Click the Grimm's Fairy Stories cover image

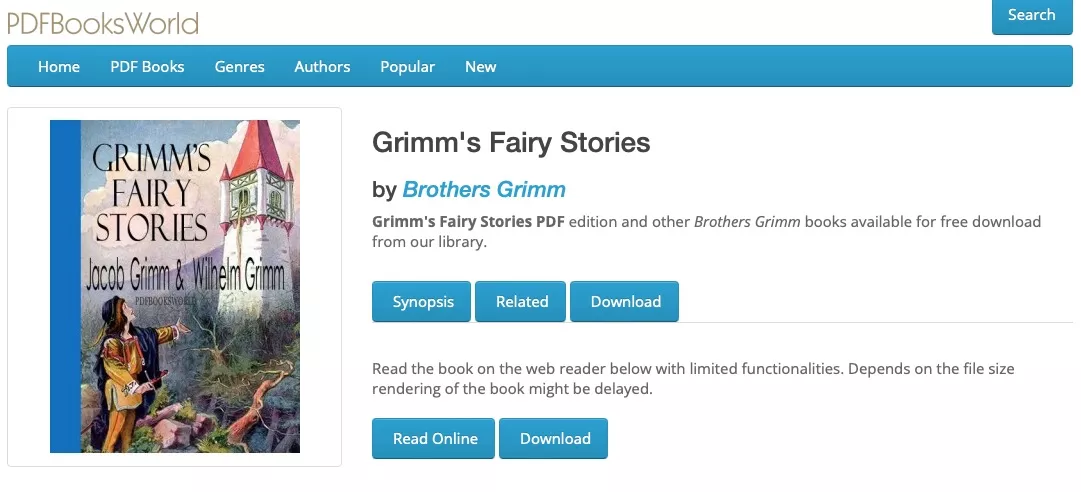[x=175, y=286]
